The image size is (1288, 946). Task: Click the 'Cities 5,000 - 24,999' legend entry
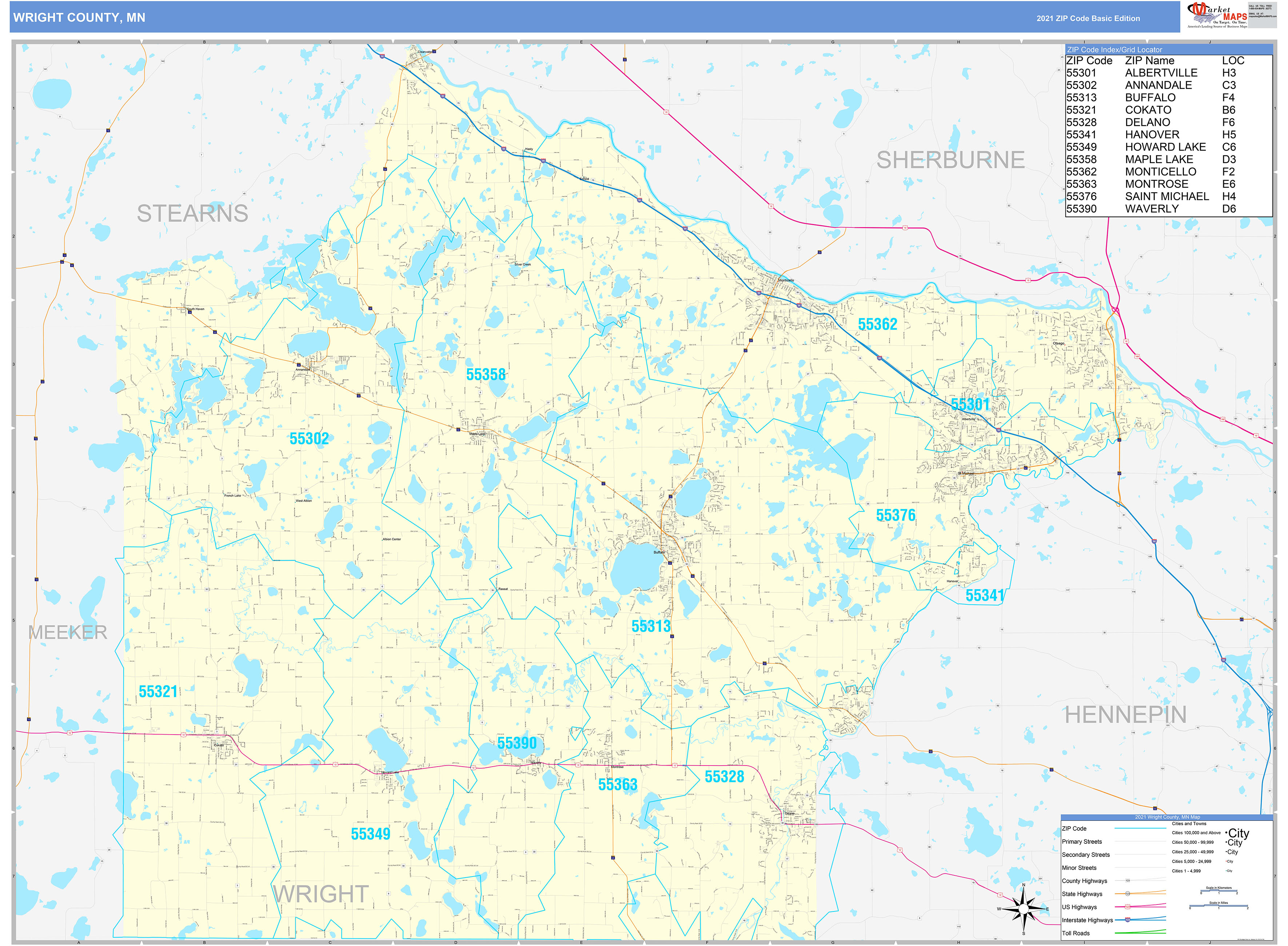pos(1191,861)
